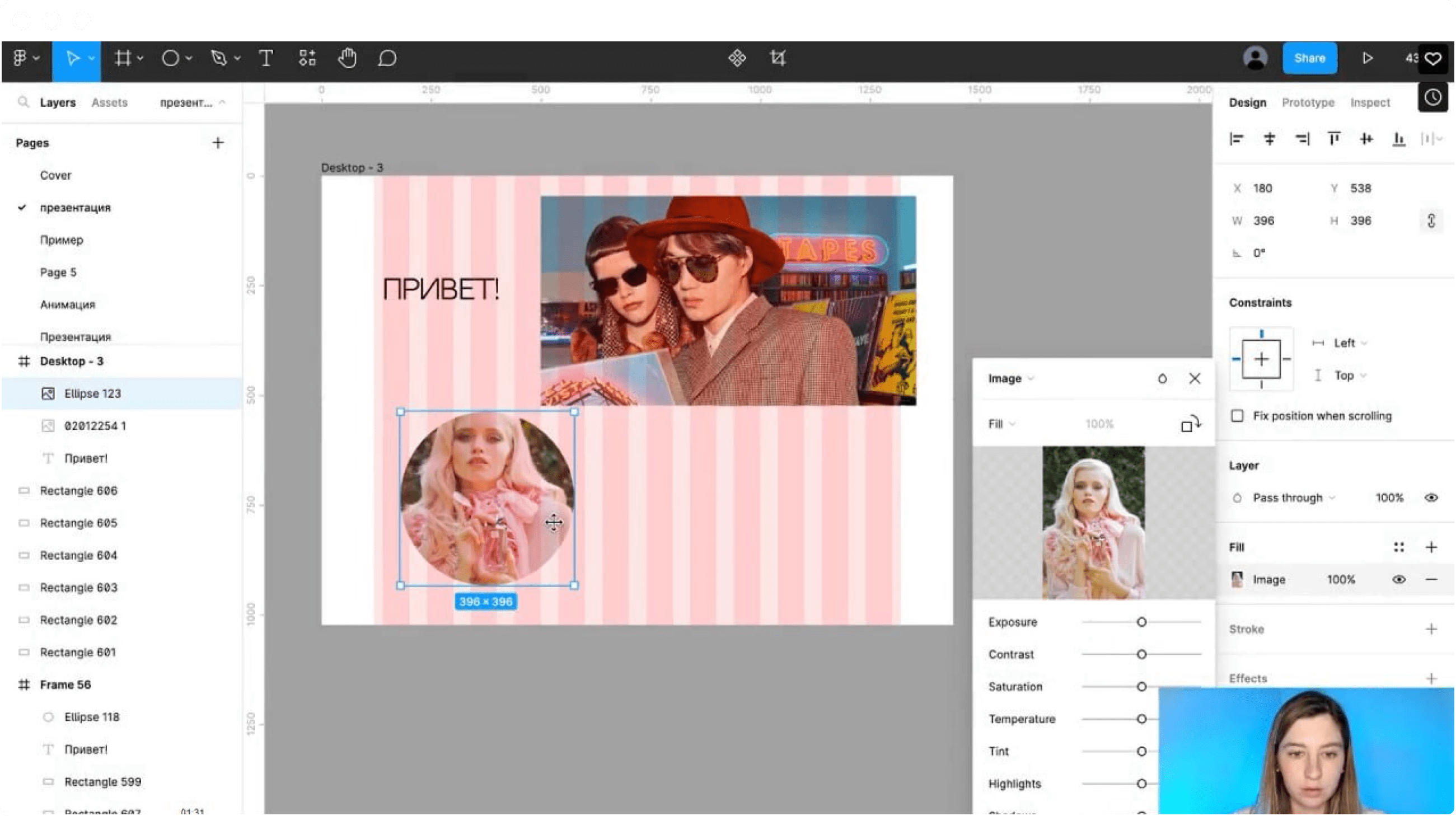Select the Comment tool
The image size is (1456, 816).
pyautogui.click(x=387, y=58)
